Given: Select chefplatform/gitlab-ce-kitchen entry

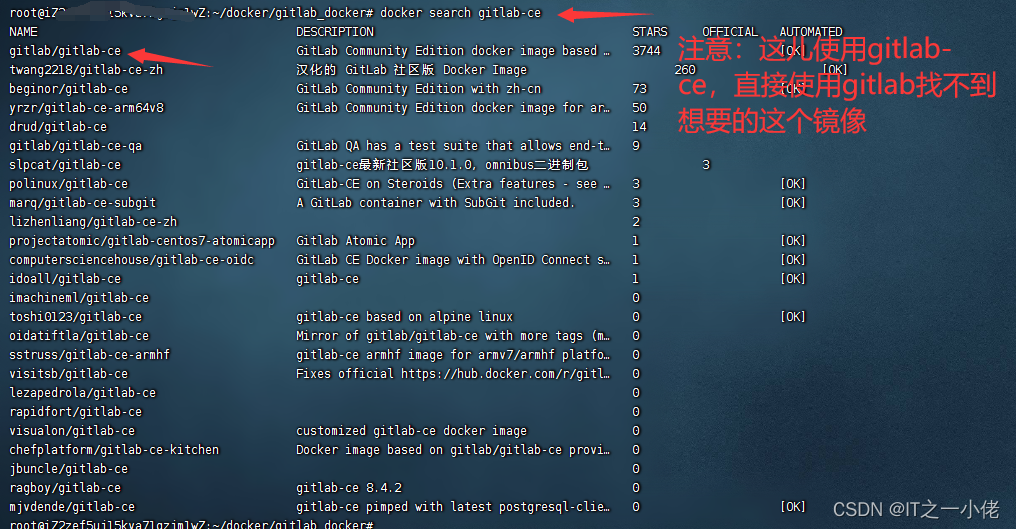Looking at the screenshot, I should [114, 449].
